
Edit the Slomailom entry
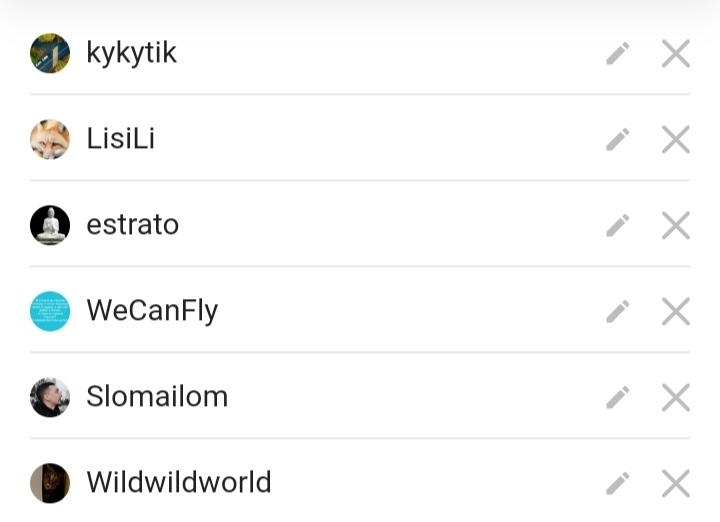point(618,398)
